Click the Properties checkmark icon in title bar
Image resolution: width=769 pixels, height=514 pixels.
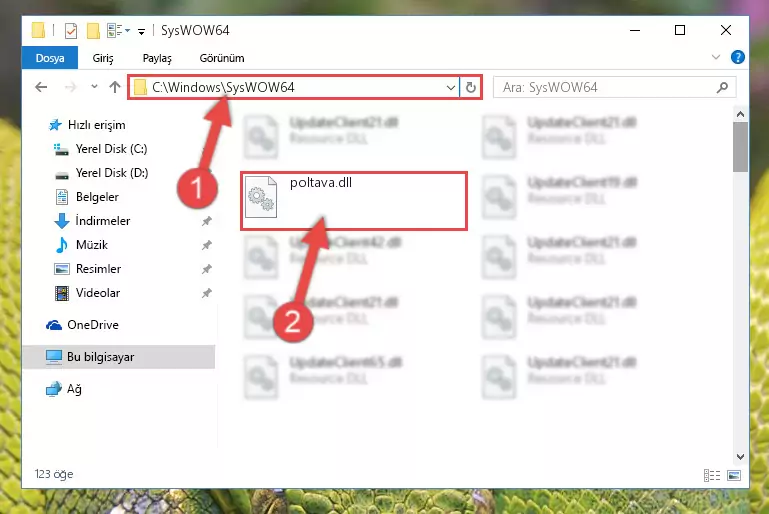coord(71,30)
